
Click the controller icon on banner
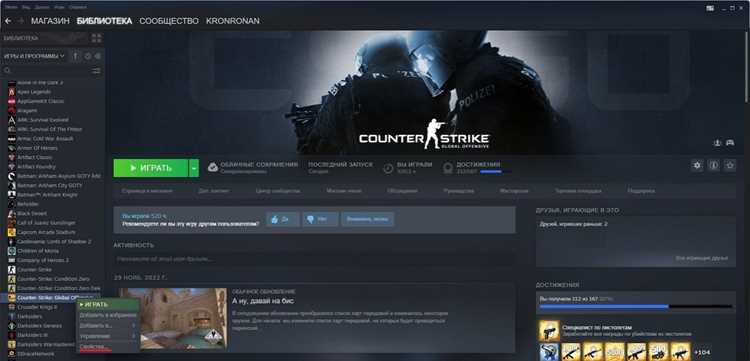point(730,142)
